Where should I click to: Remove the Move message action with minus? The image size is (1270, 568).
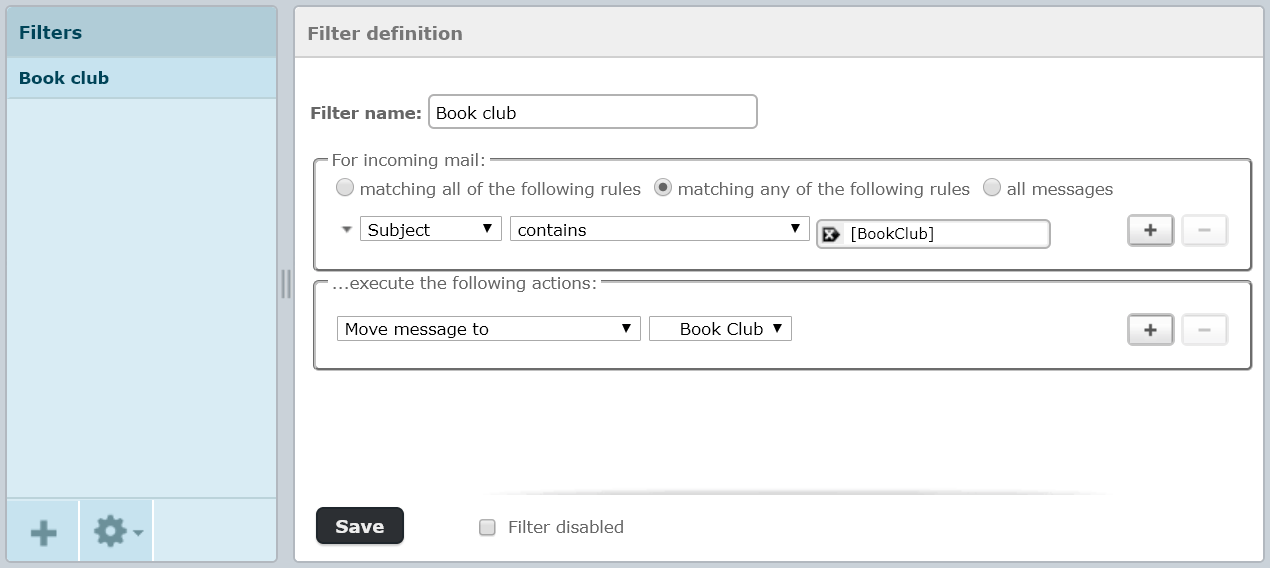(1204, 329)
